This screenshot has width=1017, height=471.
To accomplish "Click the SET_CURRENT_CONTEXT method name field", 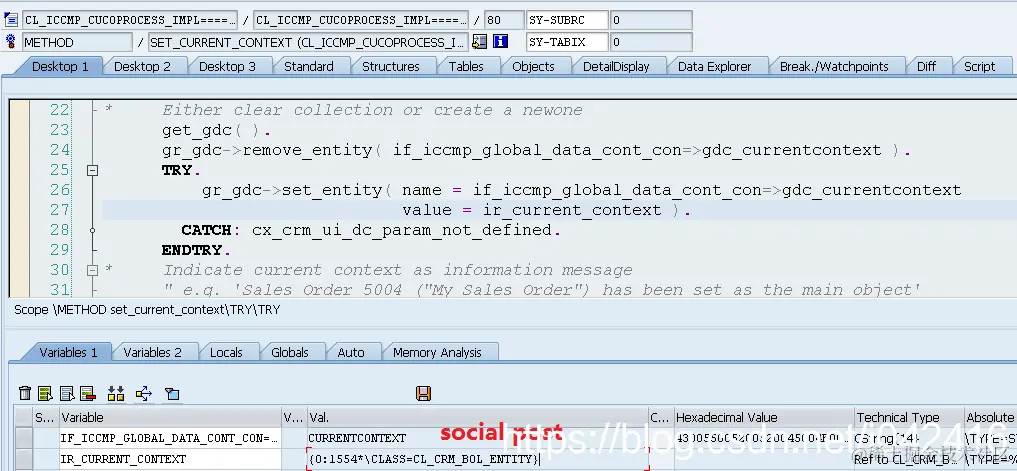I will point(308,42).
